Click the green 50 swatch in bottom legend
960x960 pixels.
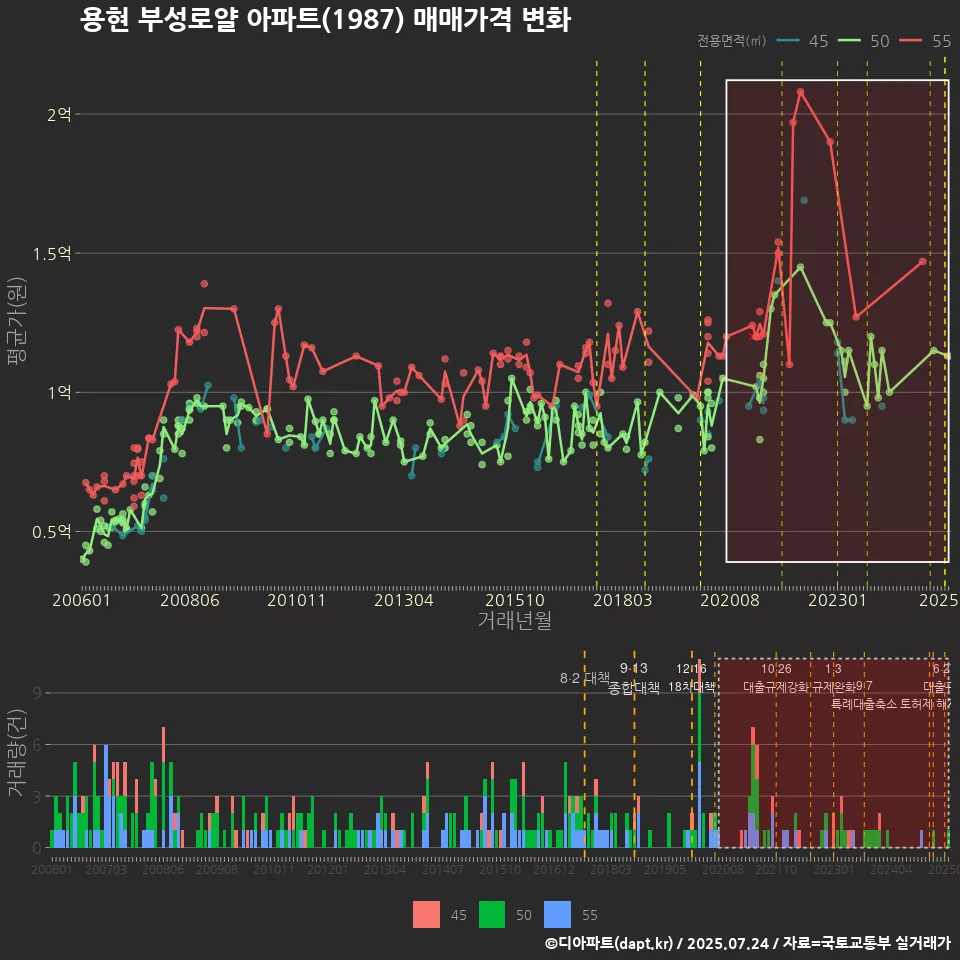(x=492, y=914)
